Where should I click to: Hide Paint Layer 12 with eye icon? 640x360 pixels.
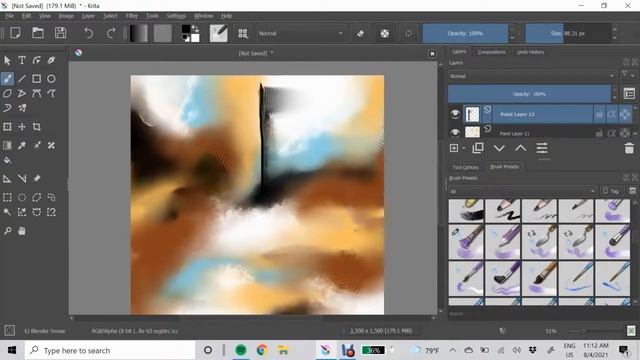coord(455,114)
